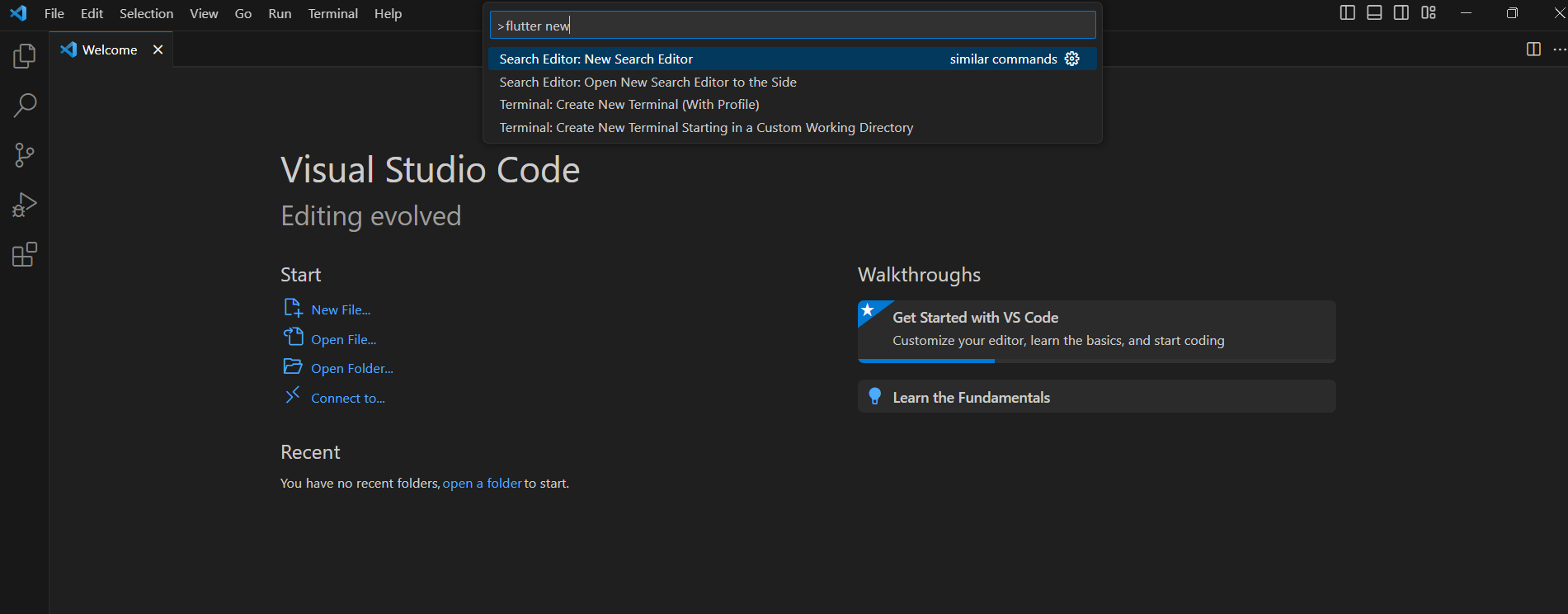Select 'Search Editor: New Search Editor' command
1568x614 pixels.
(x=793, y=59)
